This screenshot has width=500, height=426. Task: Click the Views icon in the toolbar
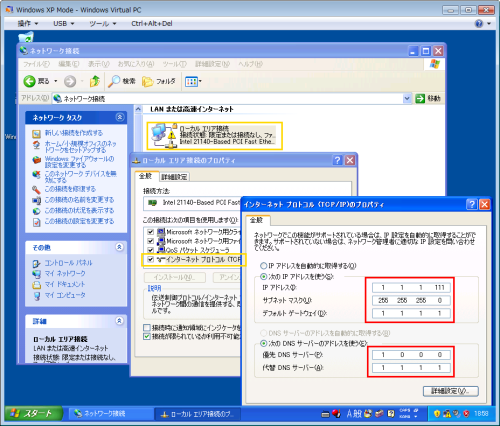click(191, 81)
